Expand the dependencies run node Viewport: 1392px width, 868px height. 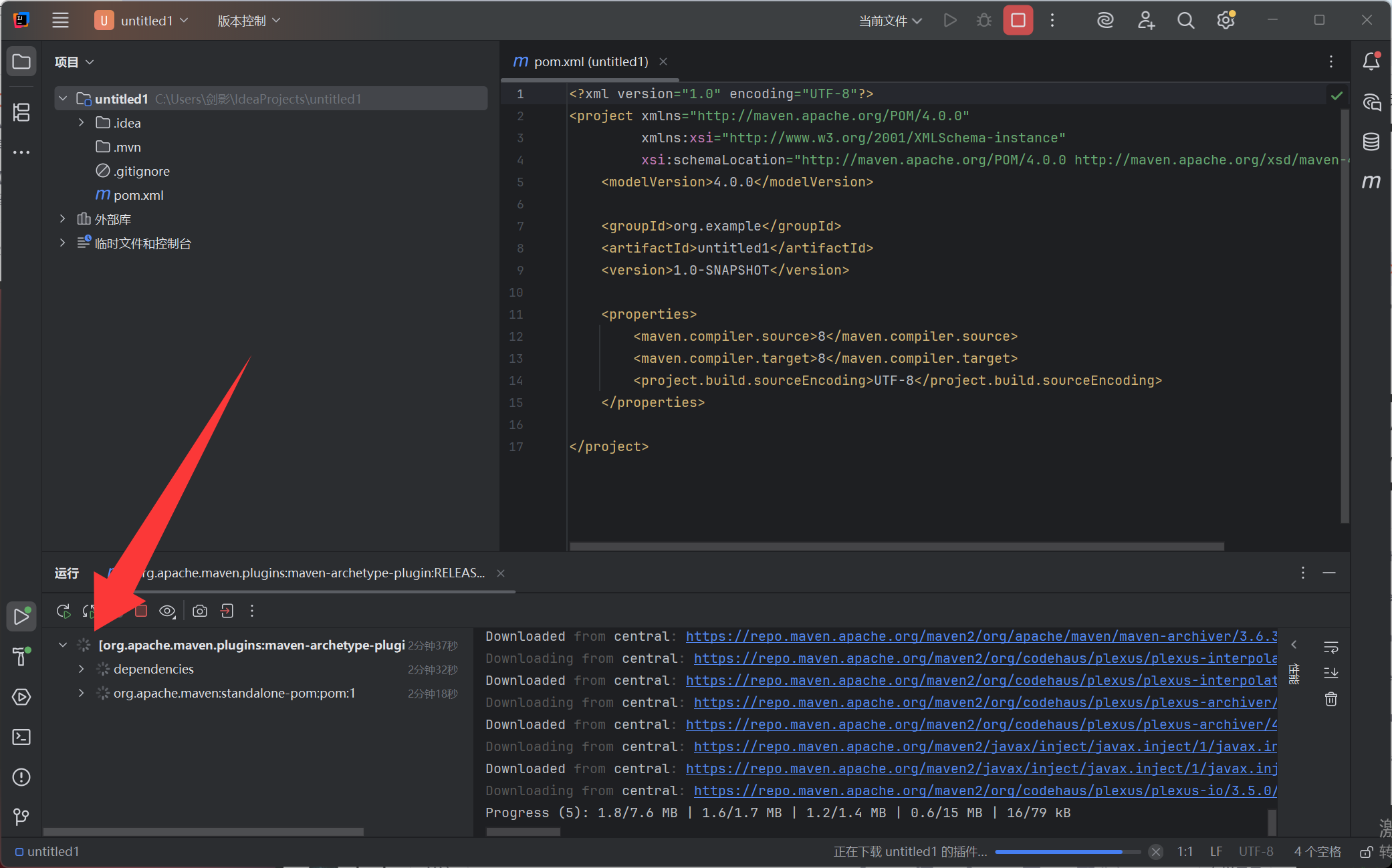(x=82, y=669)
